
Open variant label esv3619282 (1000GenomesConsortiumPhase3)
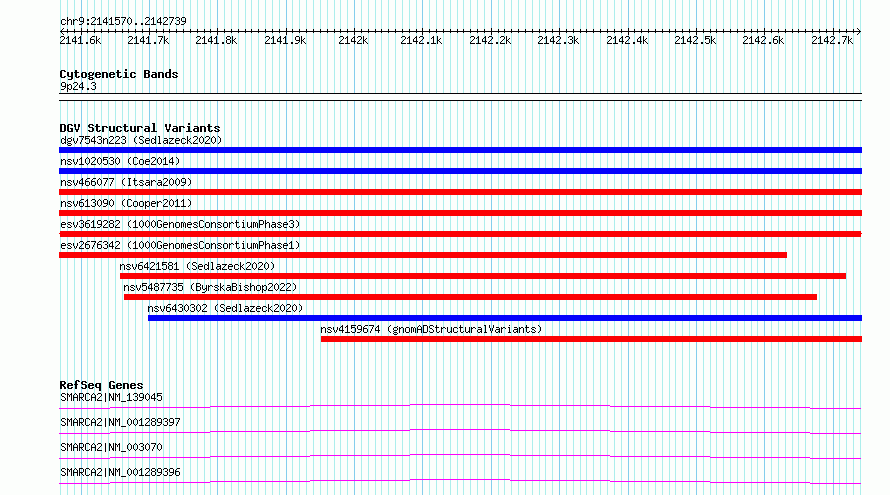(x=180, y=224)
